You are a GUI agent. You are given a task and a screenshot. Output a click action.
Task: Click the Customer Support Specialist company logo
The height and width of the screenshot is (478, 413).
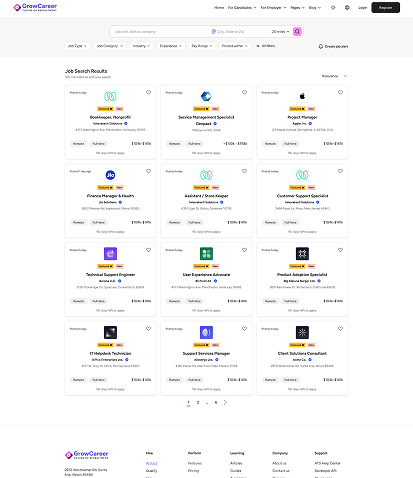pyautogui.click(x=302, y=175)
